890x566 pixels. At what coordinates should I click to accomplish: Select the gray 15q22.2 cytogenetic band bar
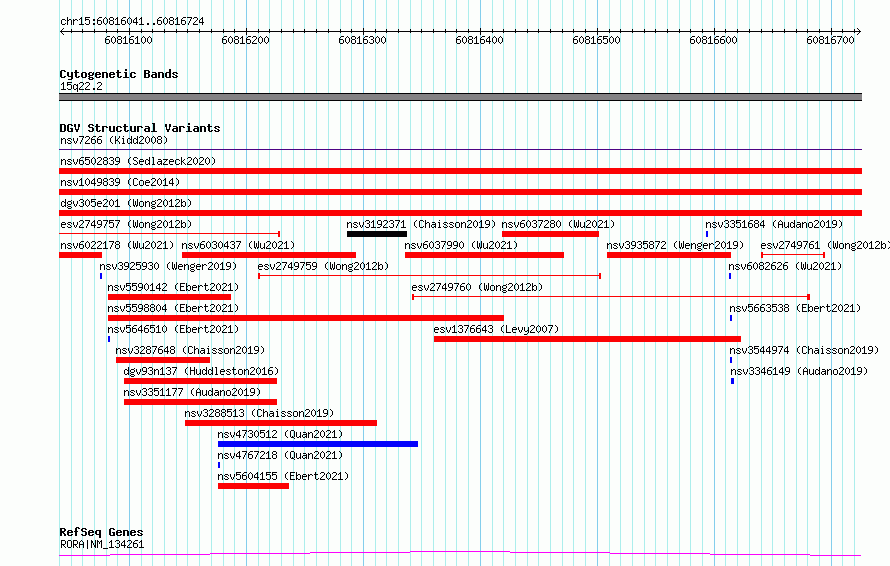coord(460,97)
